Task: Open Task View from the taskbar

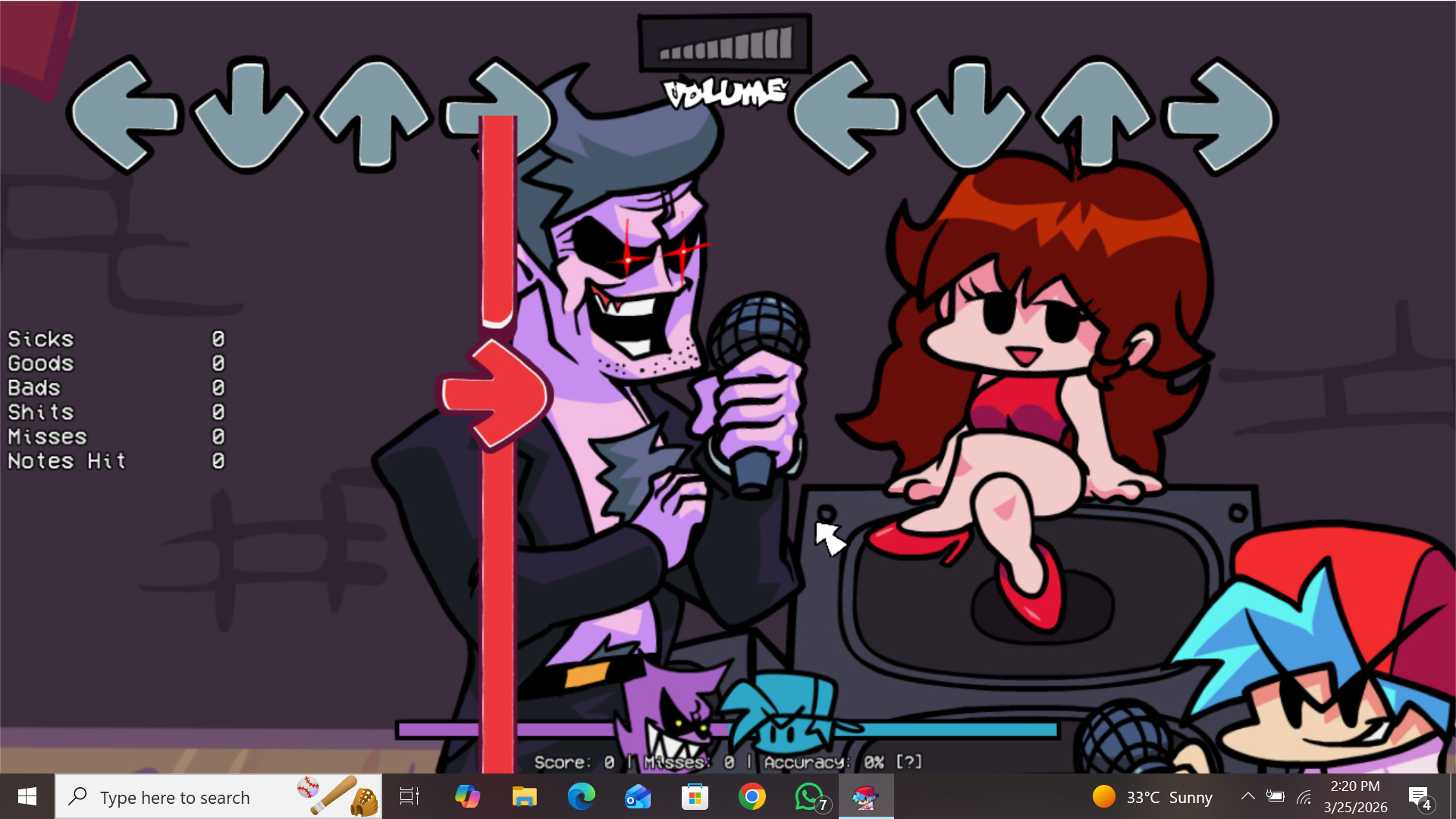Action: (x=409, y=796)
